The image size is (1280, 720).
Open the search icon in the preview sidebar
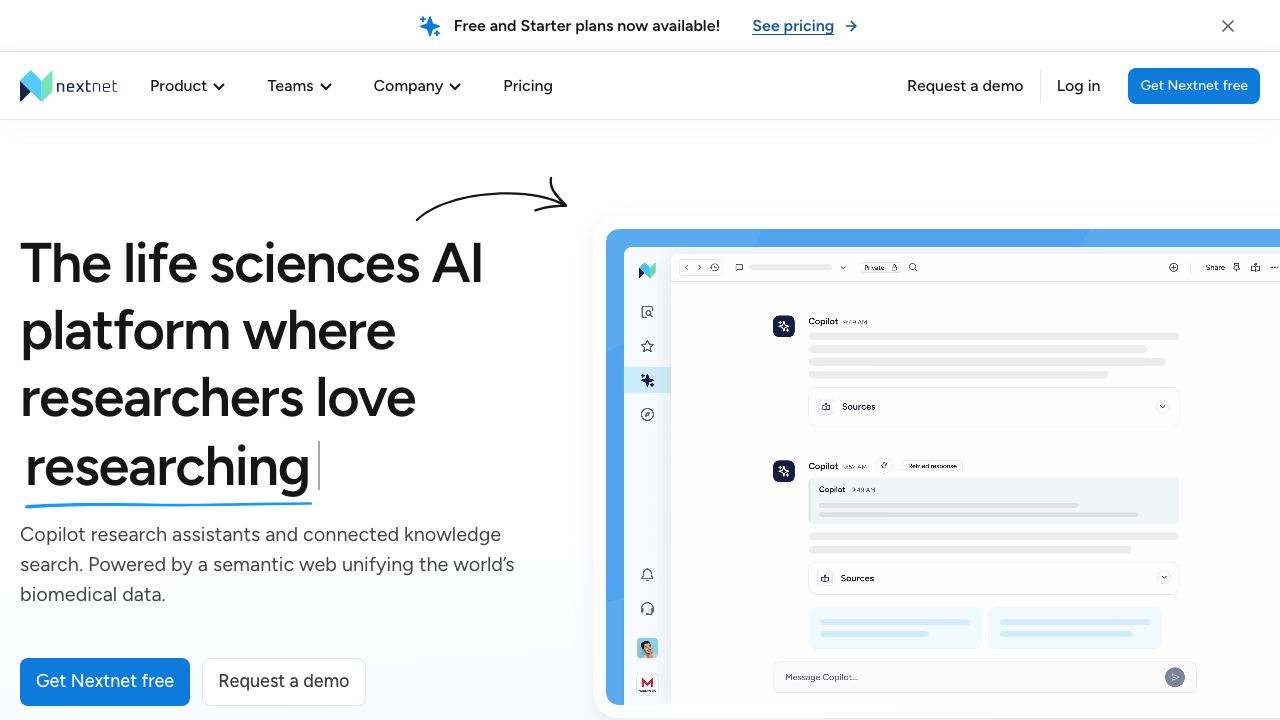pos(647,312)
